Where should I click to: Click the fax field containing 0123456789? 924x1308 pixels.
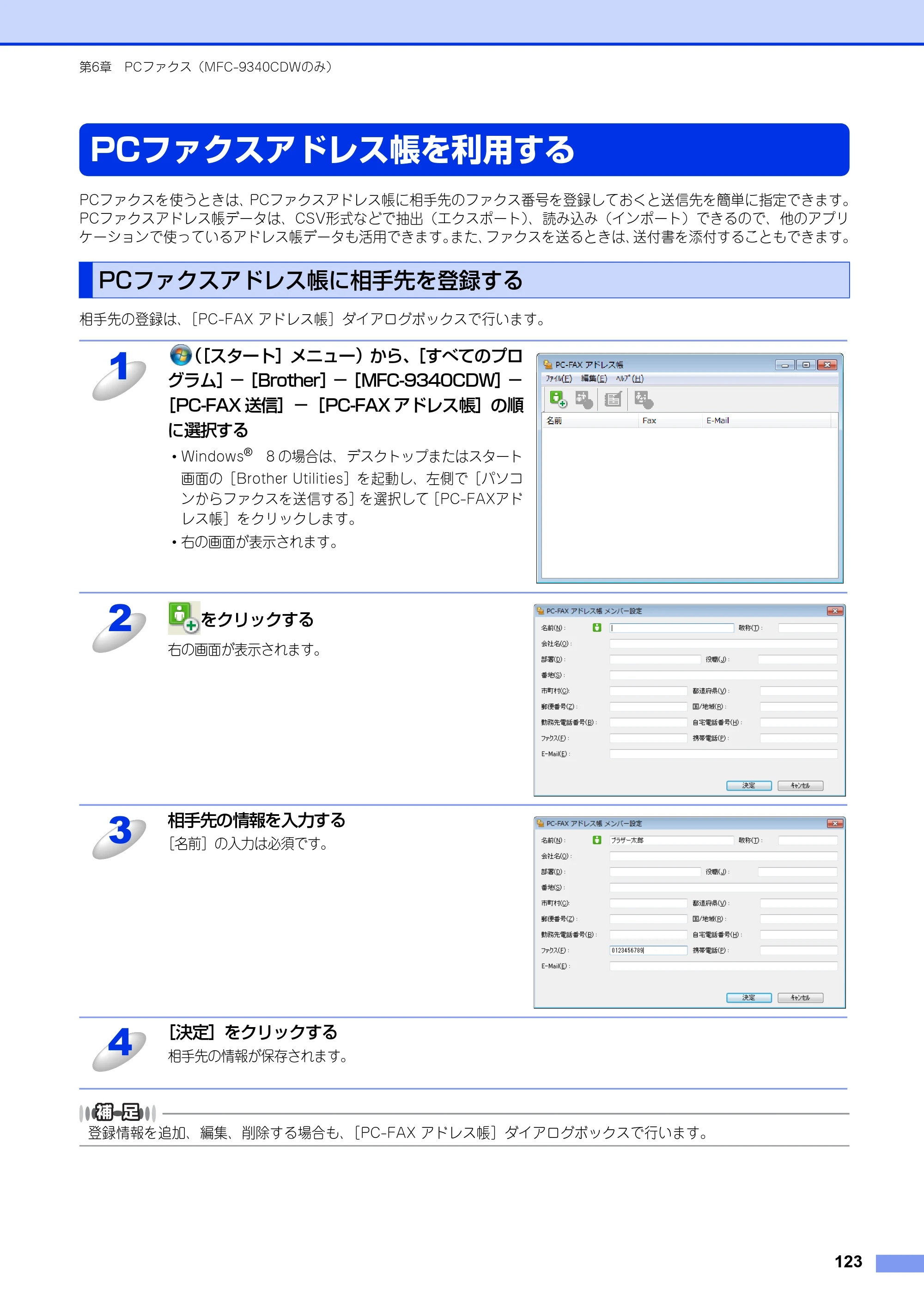648,950
